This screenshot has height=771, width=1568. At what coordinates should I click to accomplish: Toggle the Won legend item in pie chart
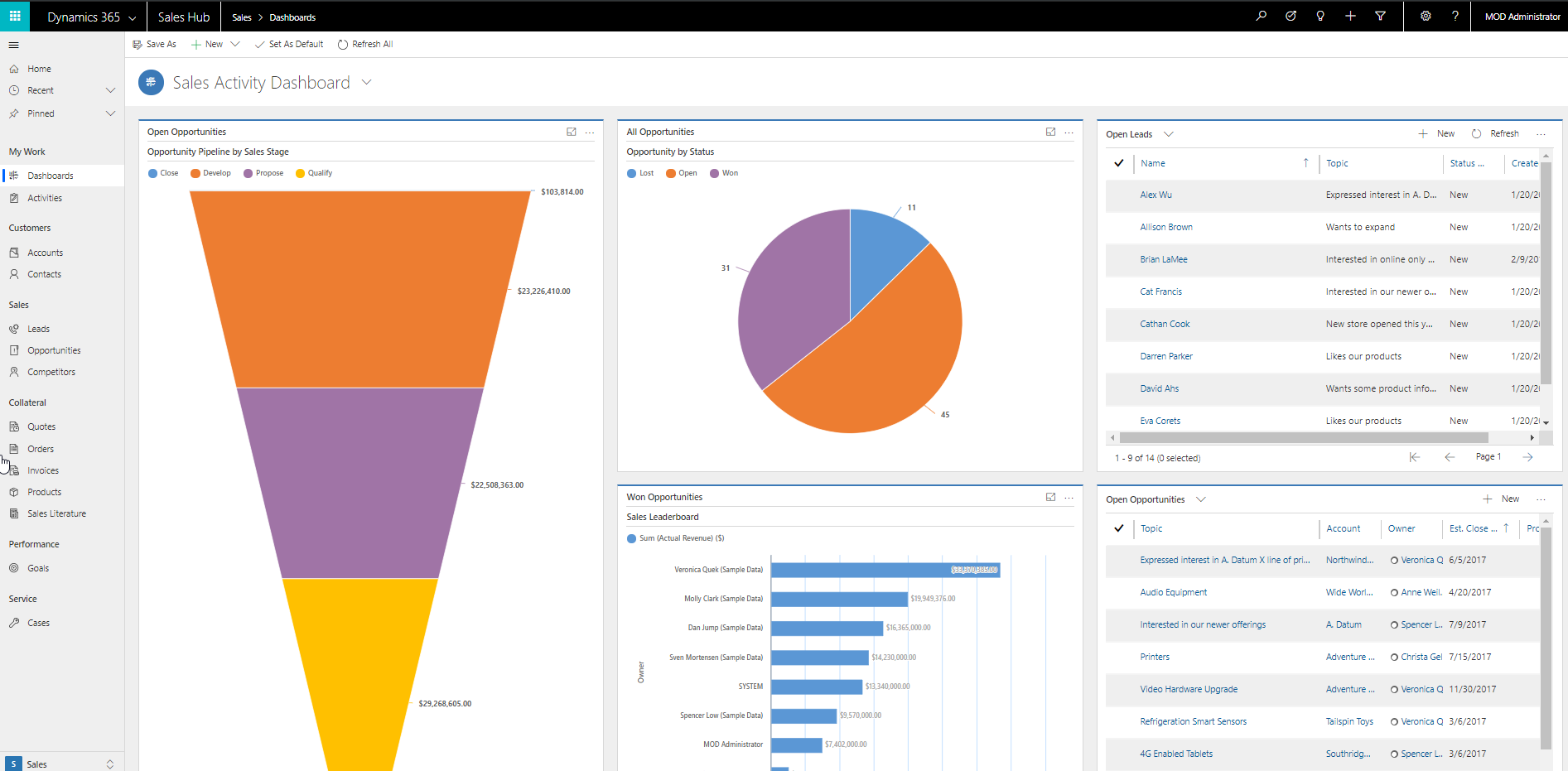(x=723, y=173)
